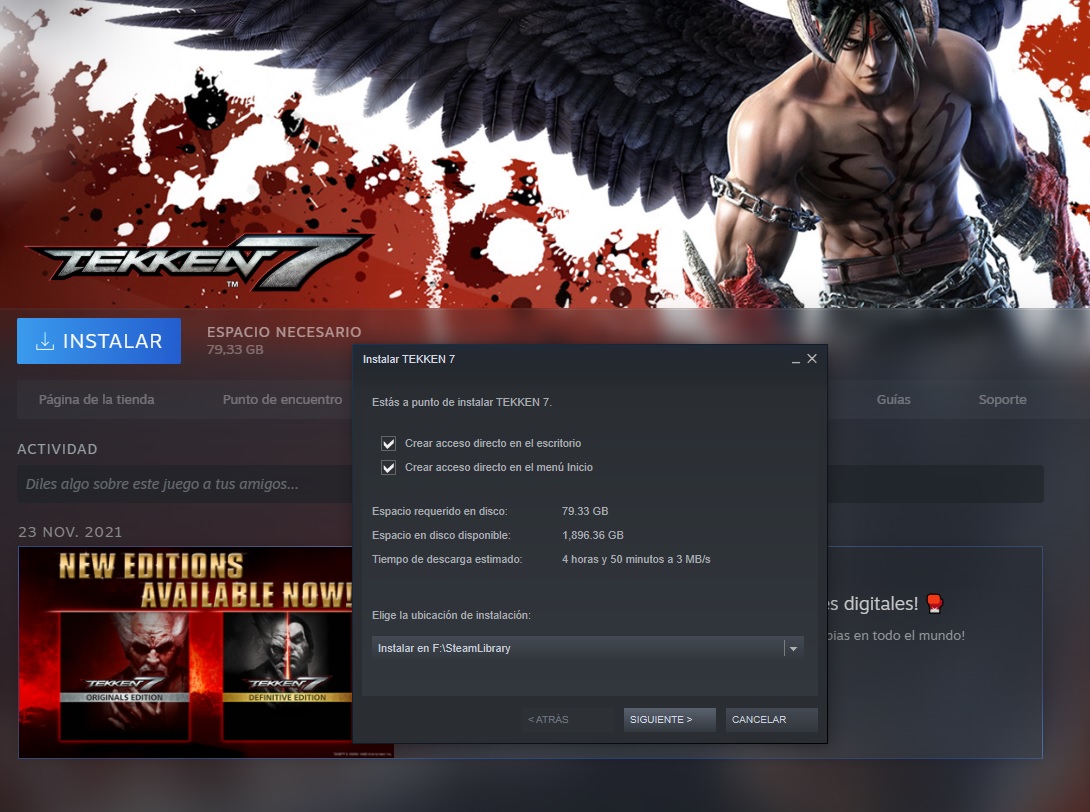
Task: Minimize the Instalar TEKKEN 7 dialog
Action: [795, 359]
